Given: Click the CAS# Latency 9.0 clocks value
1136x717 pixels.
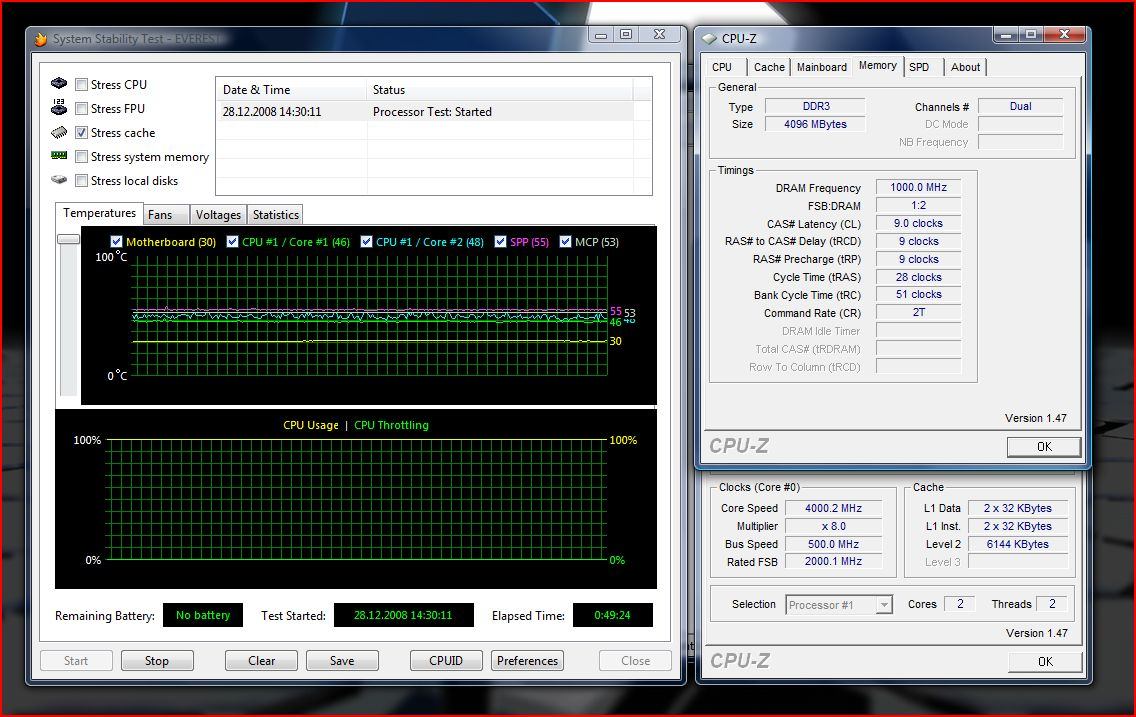Looking at the screenshot, I should click(918, 223).
